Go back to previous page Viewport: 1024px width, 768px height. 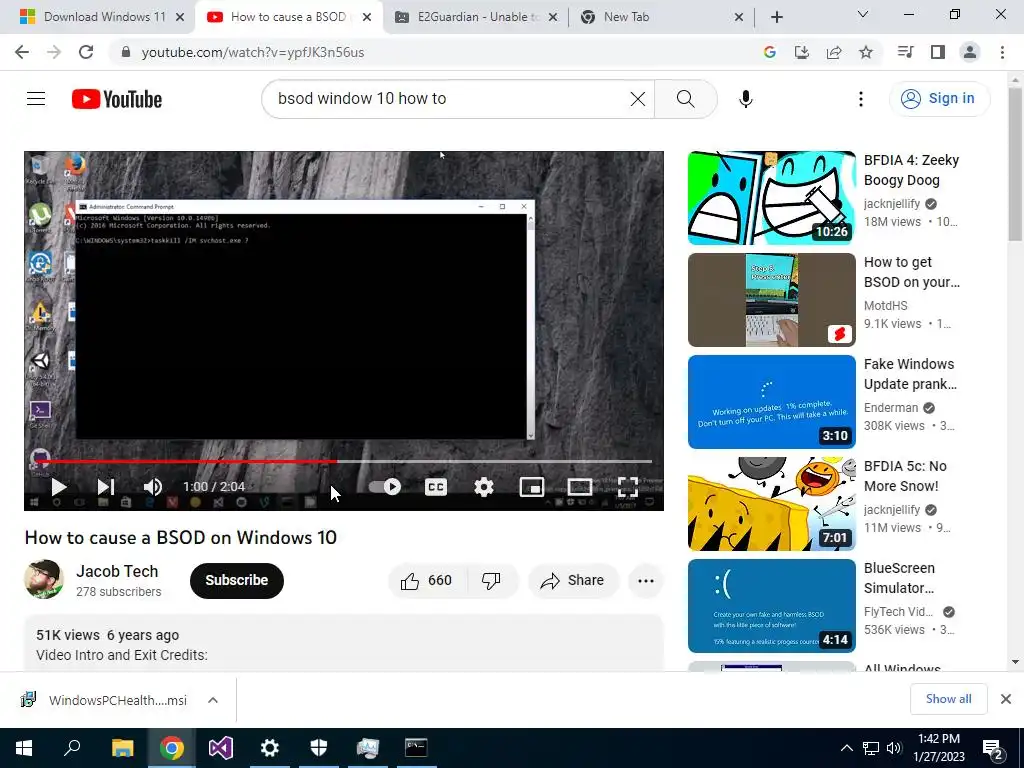click(22, 52)
